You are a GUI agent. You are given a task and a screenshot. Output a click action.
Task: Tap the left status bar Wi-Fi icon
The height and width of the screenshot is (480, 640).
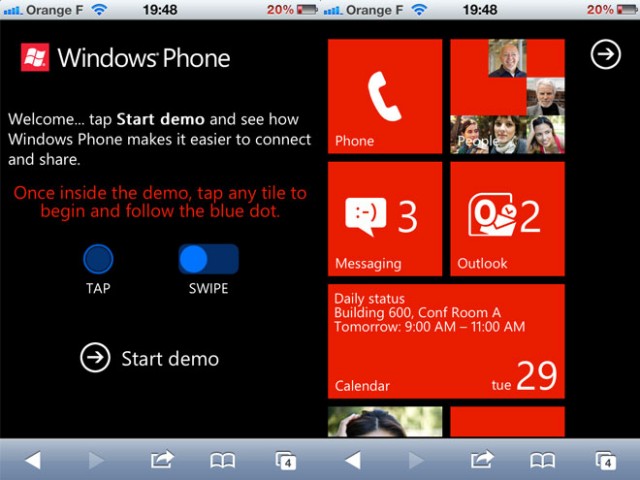[x=100, y=9]
